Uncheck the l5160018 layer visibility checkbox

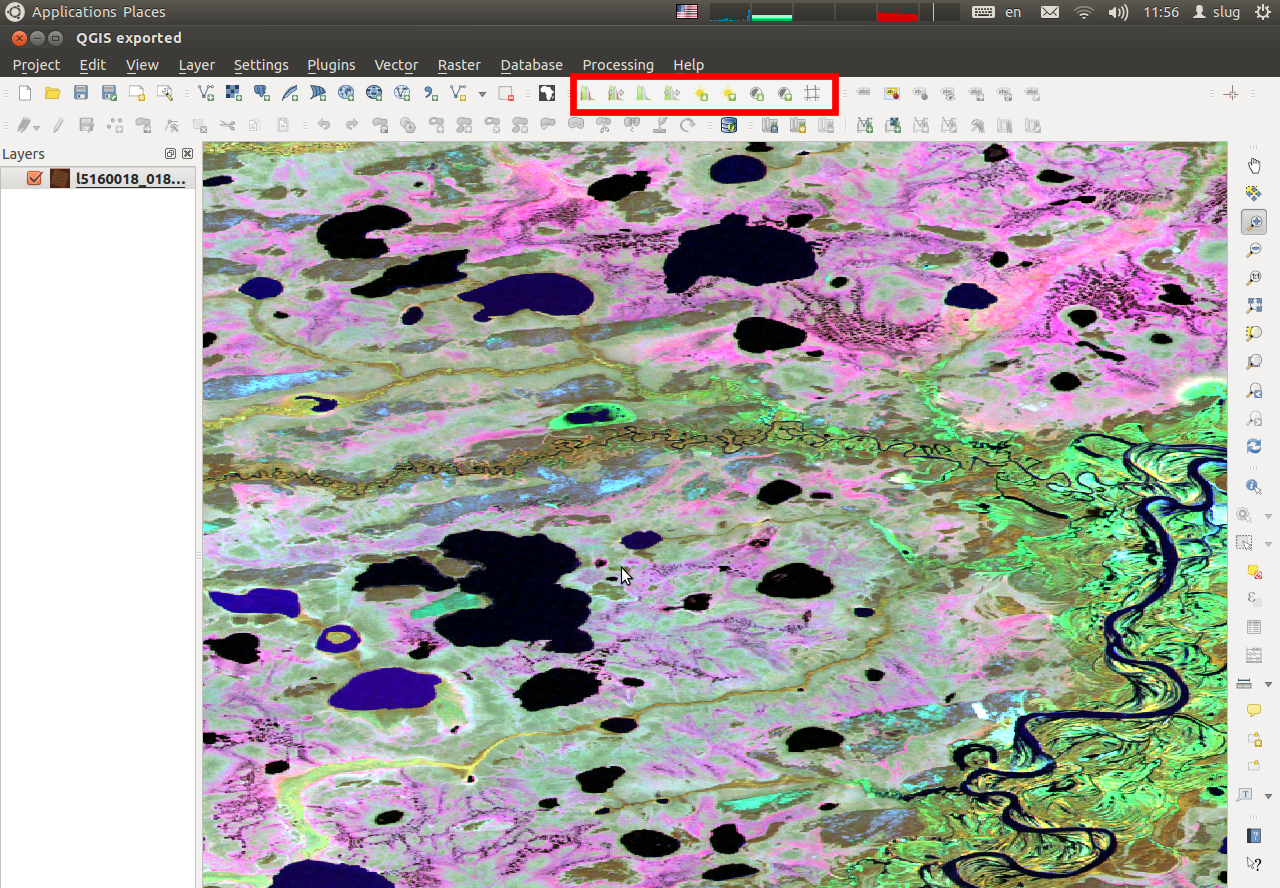pos(35,179)
